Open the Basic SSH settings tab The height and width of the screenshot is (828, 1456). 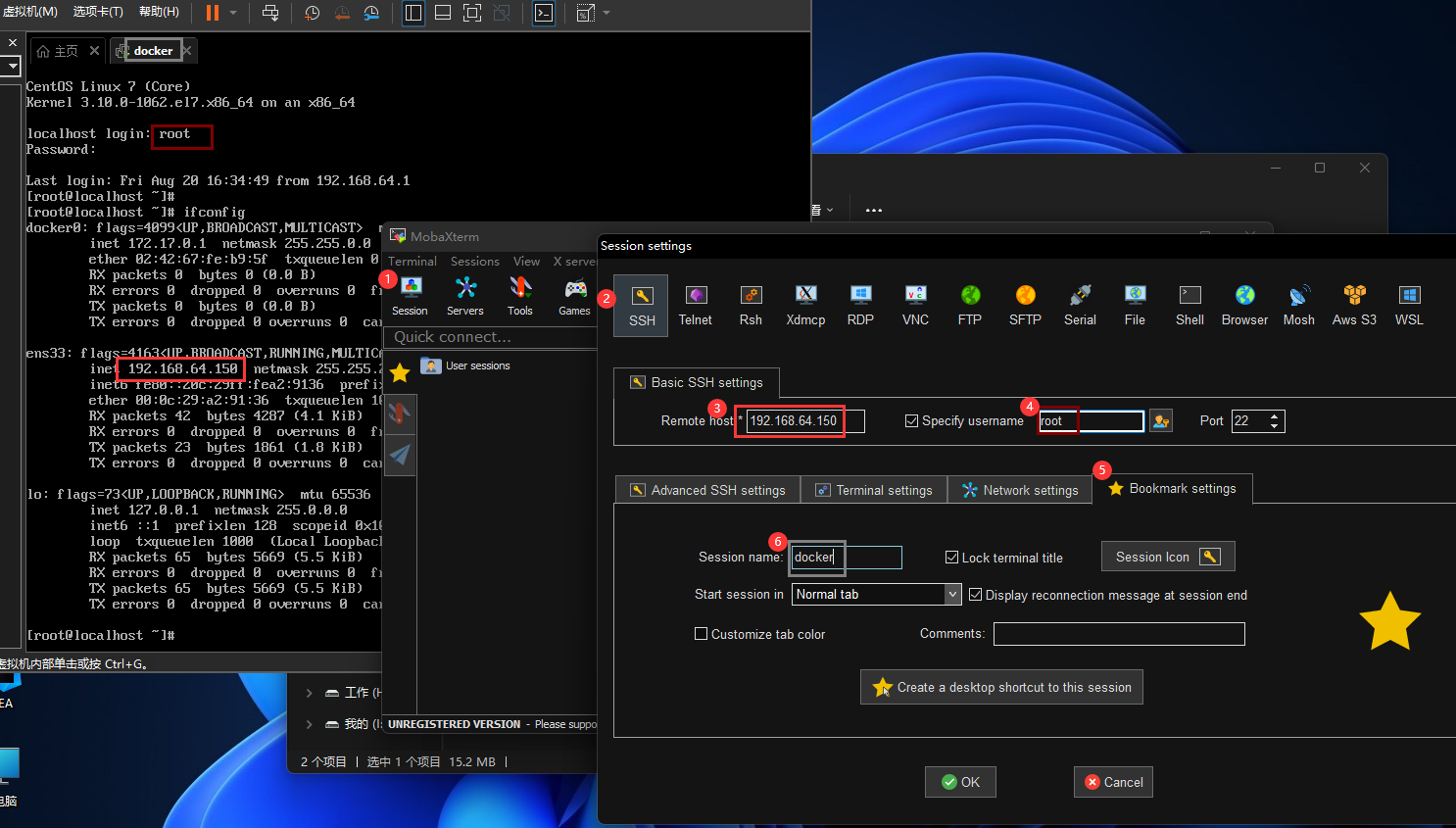click(x=697, y=382)
